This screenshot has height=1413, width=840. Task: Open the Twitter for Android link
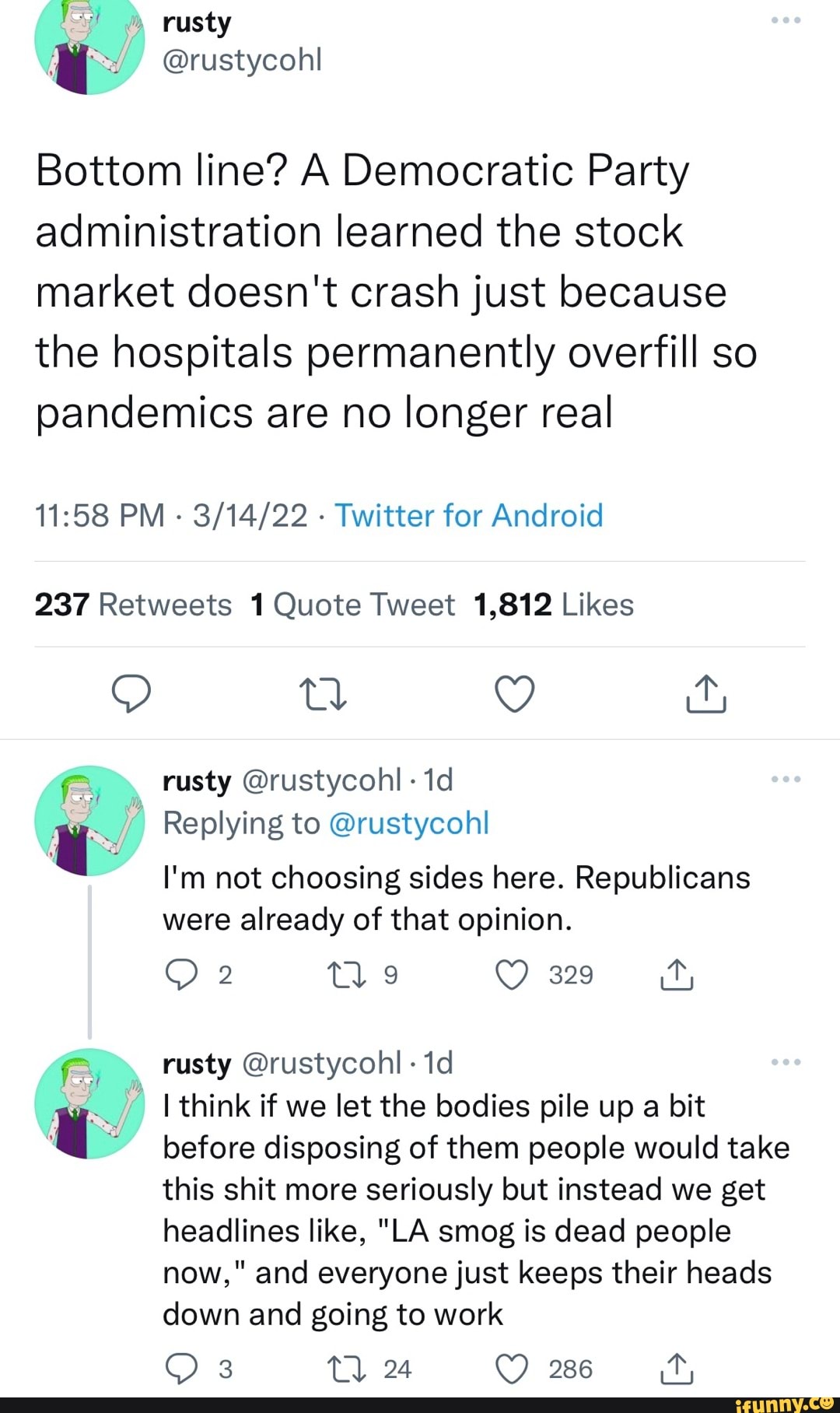click(468, 516)
